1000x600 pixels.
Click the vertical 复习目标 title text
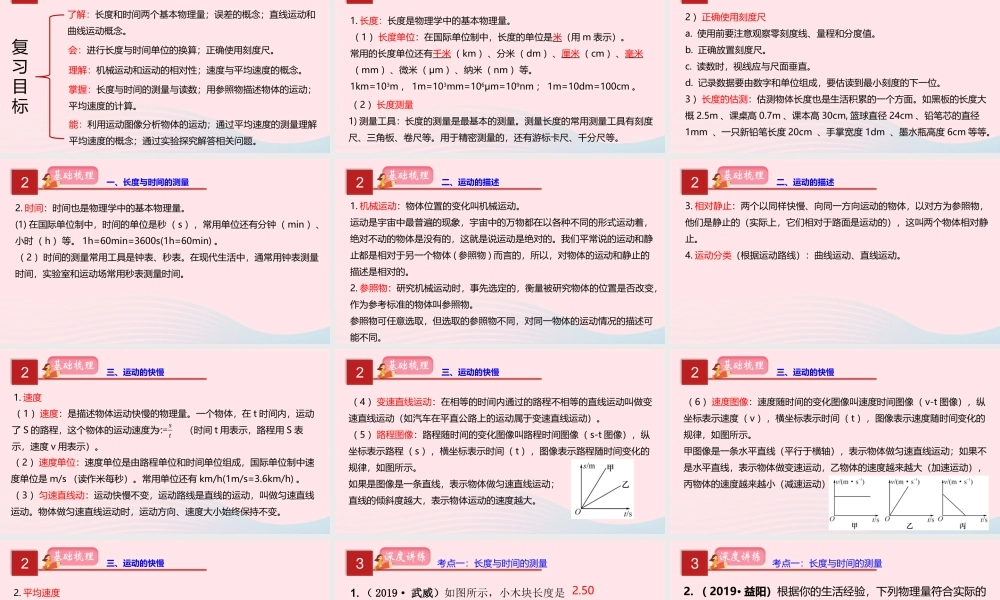coord(20,77)
